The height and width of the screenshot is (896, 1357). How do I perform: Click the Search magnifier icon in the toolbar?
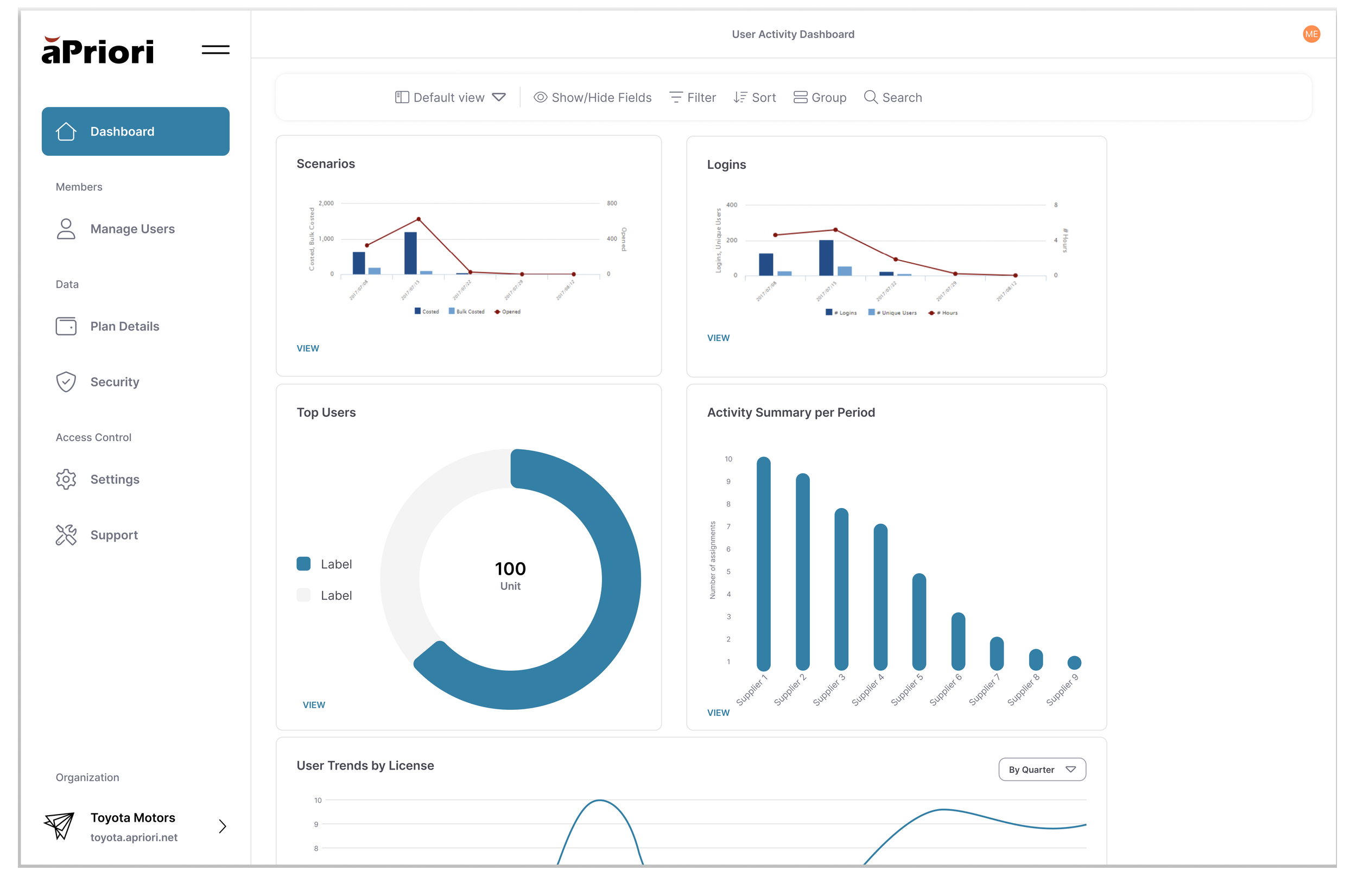(870, 97)
